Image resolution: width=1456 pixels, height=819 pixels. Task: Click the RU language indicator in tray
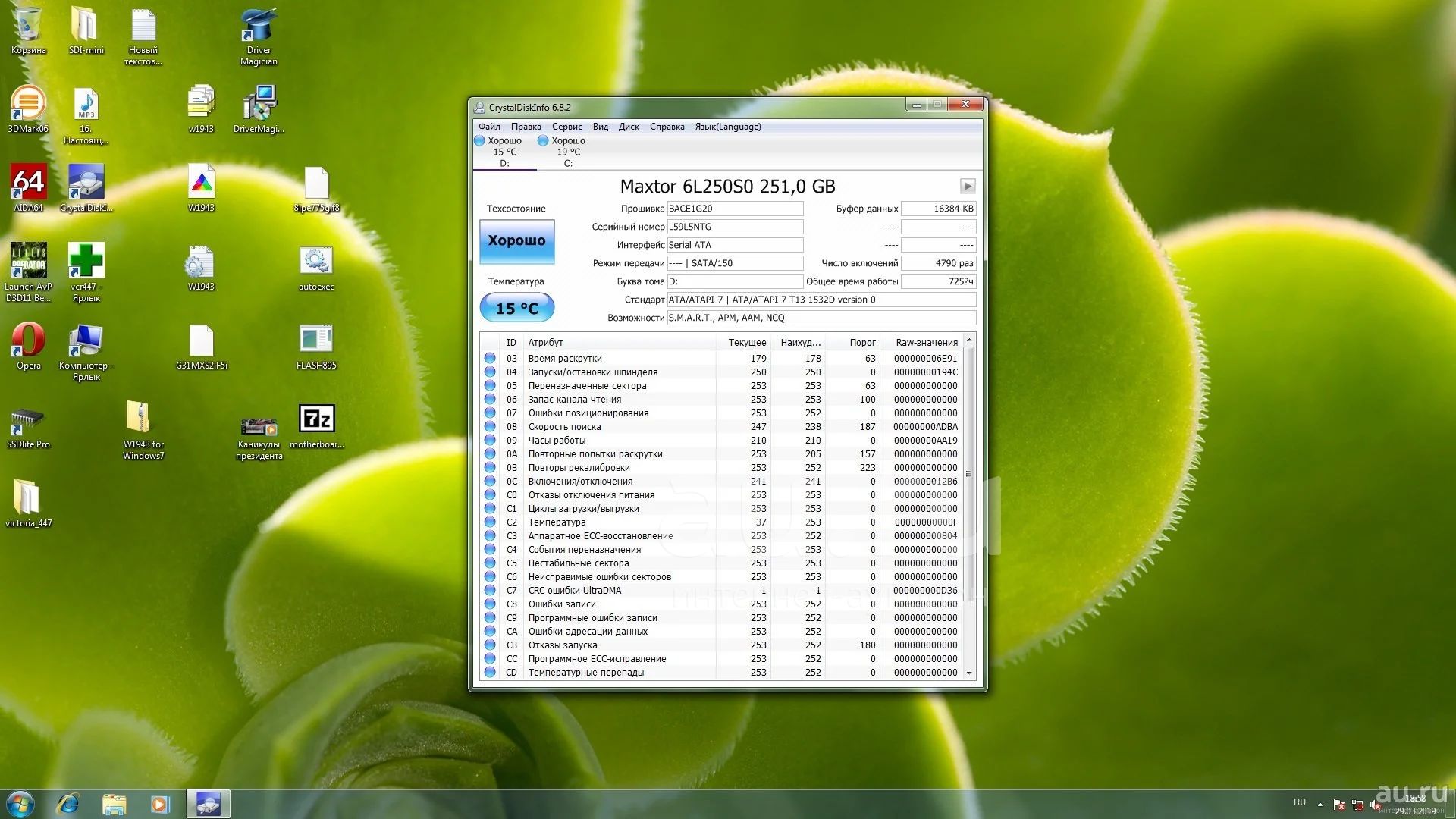point(1300,802)
